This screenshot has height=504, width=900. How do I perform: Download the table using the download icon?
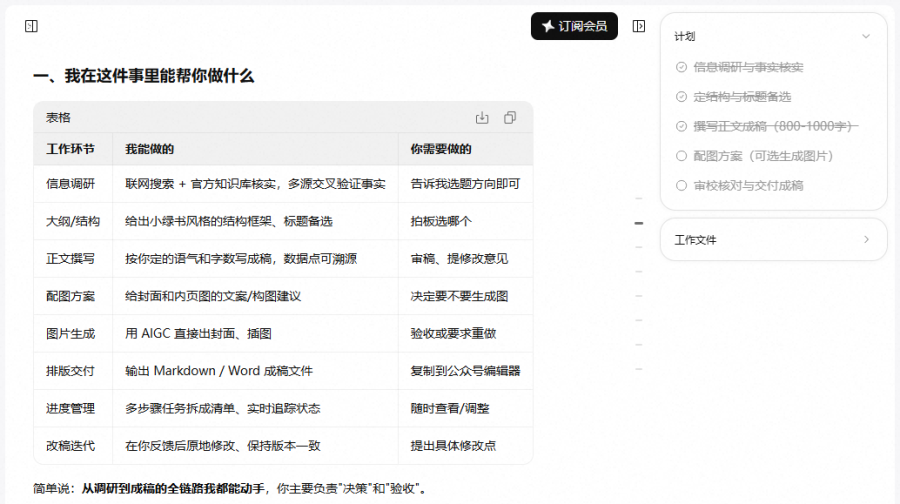[x=482, y=118]
